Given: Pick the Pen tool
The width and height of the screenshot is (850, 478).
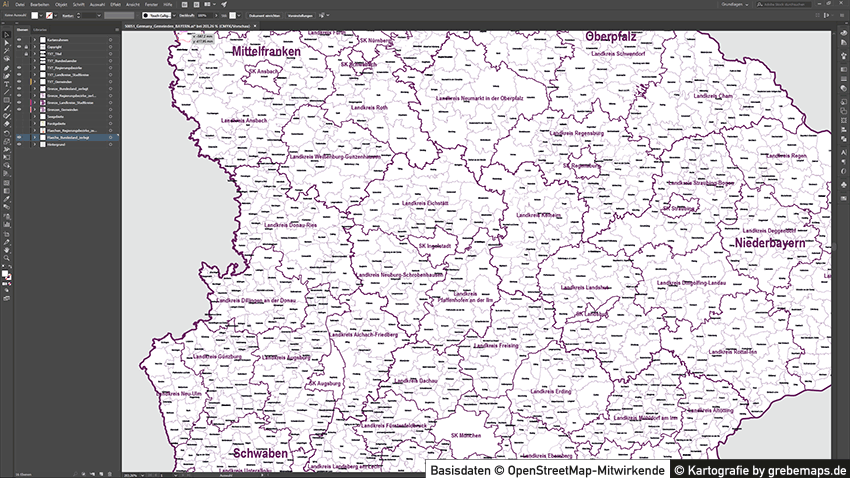Looking at the screenshot, I should point(6,69).
